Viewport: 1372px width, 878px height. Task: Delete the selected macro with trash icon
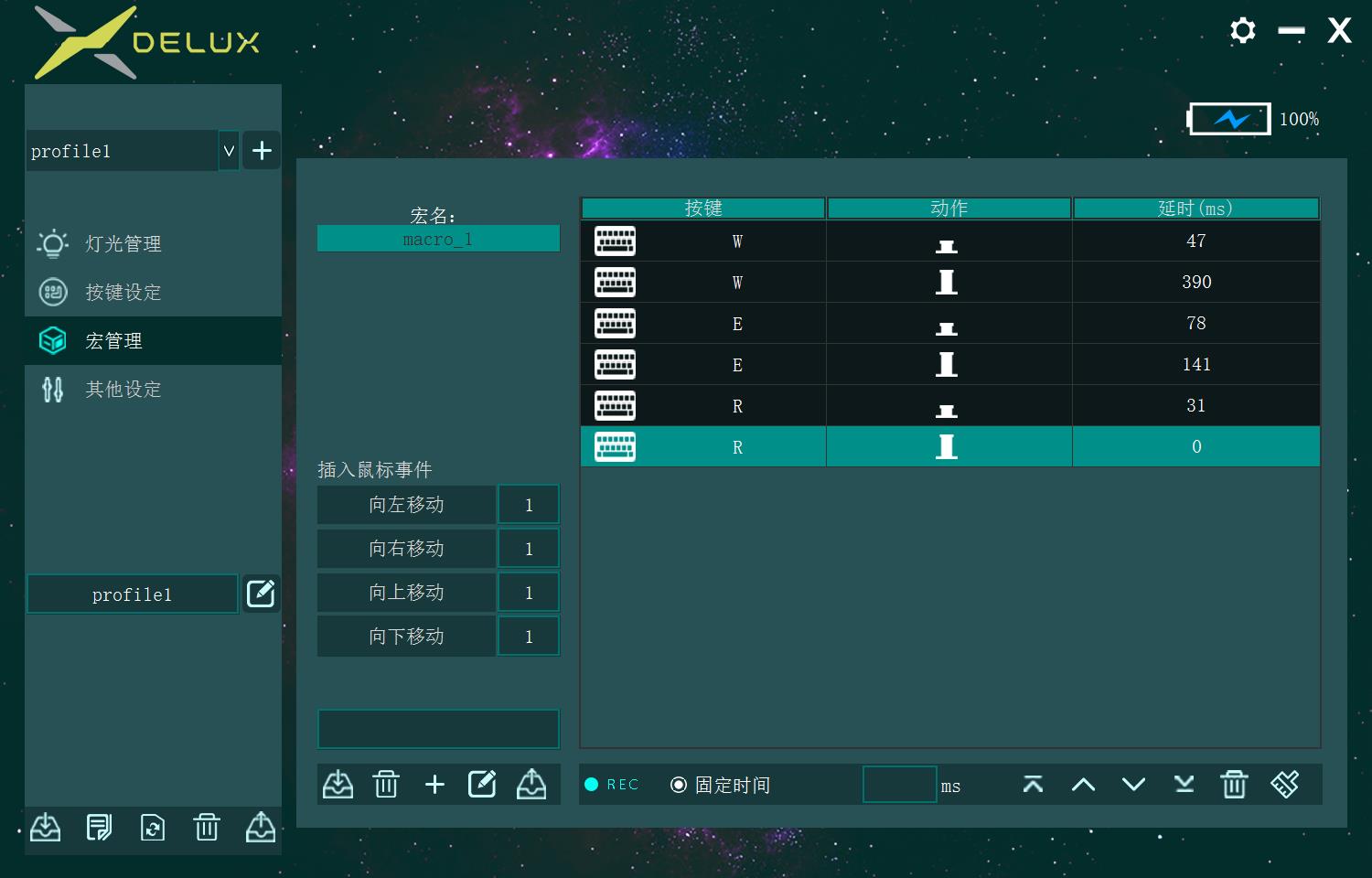coord(385,784)
